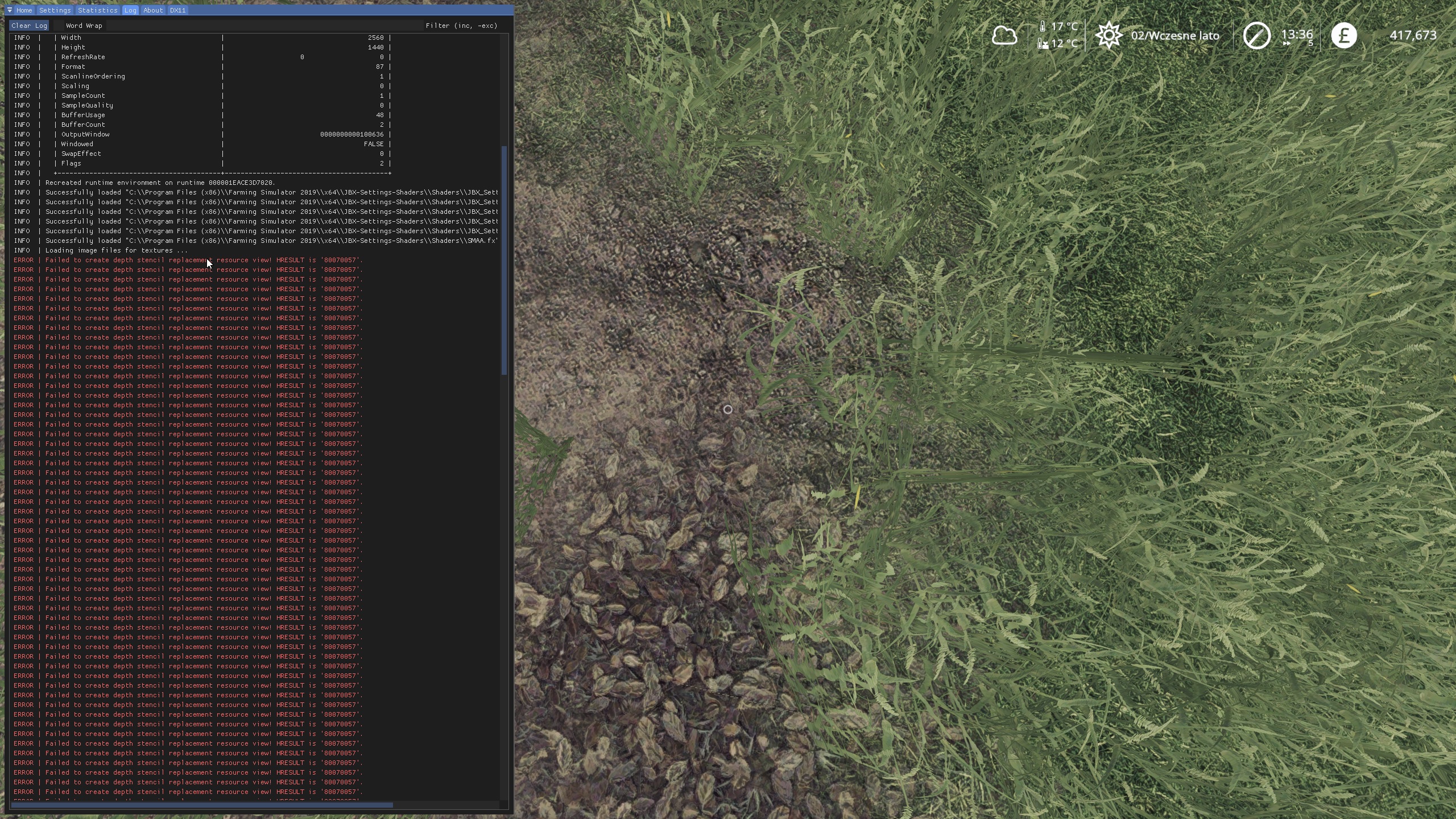Click into the log filter input field
Screen dimensions: 1456x819
click(264, 26)
